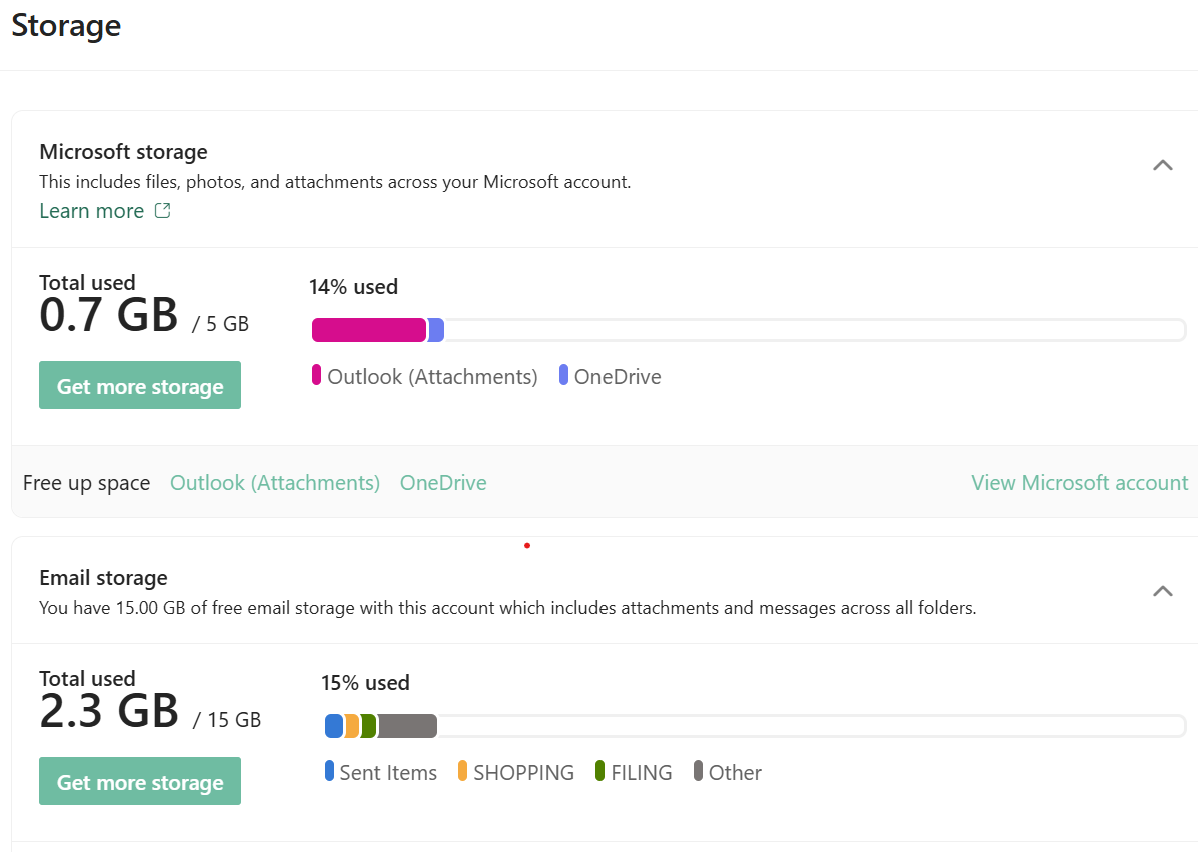Click the green FILING legend marker

point(600,771)
